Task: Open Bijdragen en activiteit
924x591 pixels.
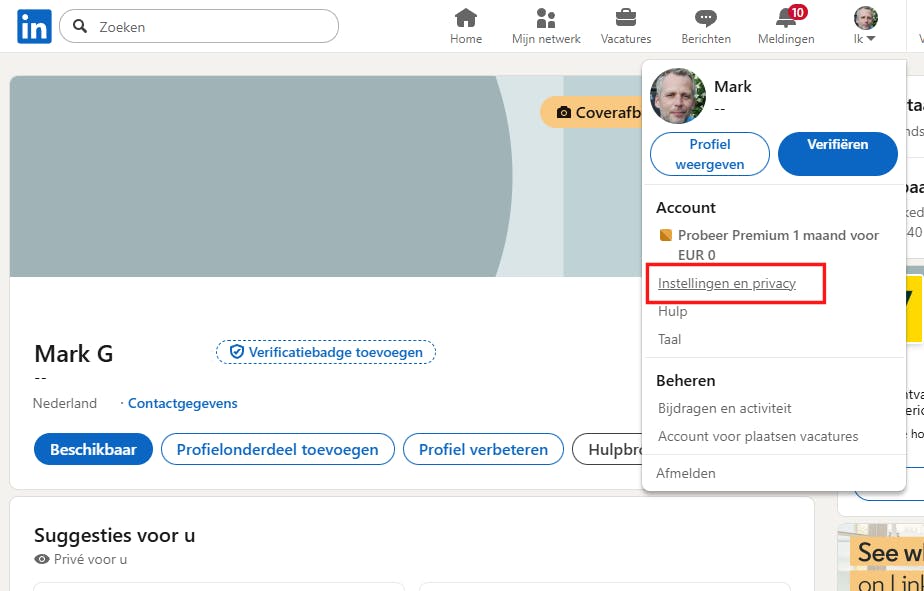Action: point(724,408)
